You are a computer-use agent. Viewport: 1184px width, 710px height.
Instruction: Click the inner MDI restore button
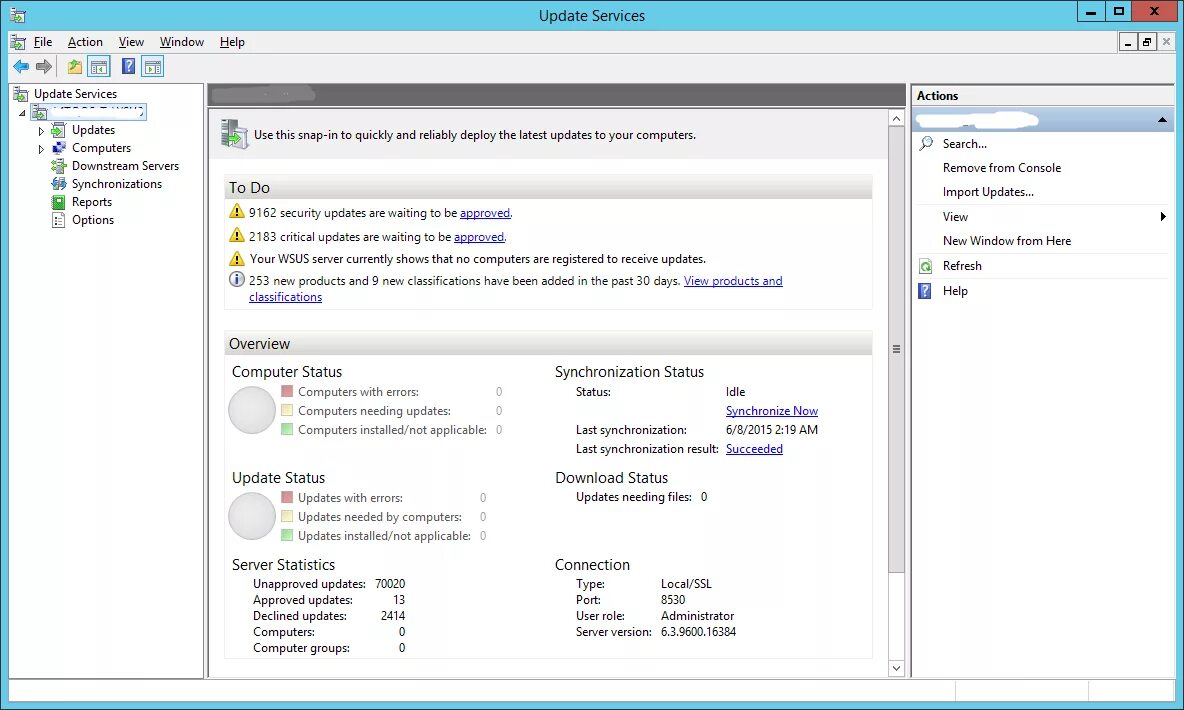point(1147,42)
